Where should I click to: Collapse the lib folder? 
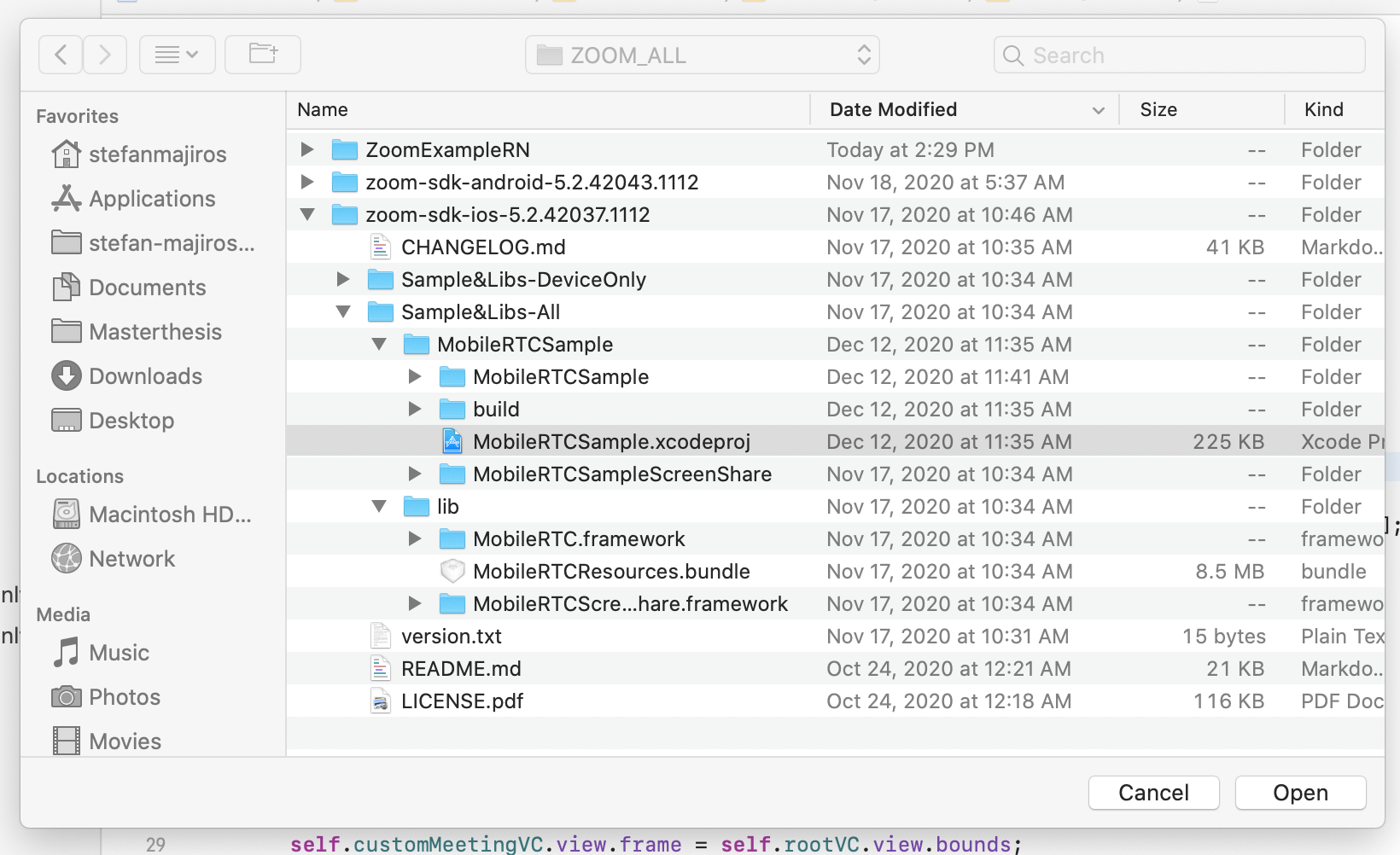(x=379, y=507)
